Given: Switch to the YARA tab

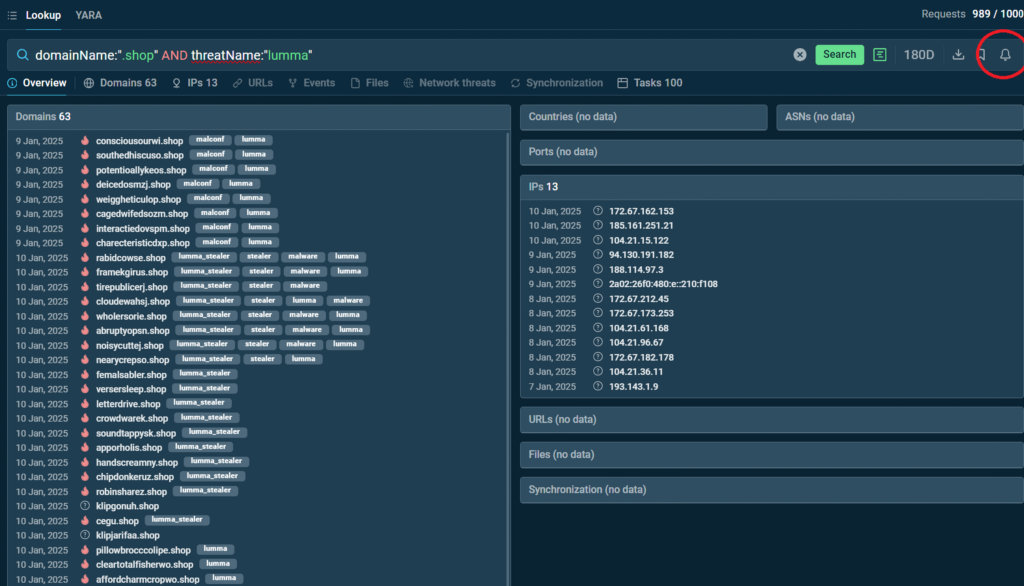Looking at the screenshot, I should [88, 15].
